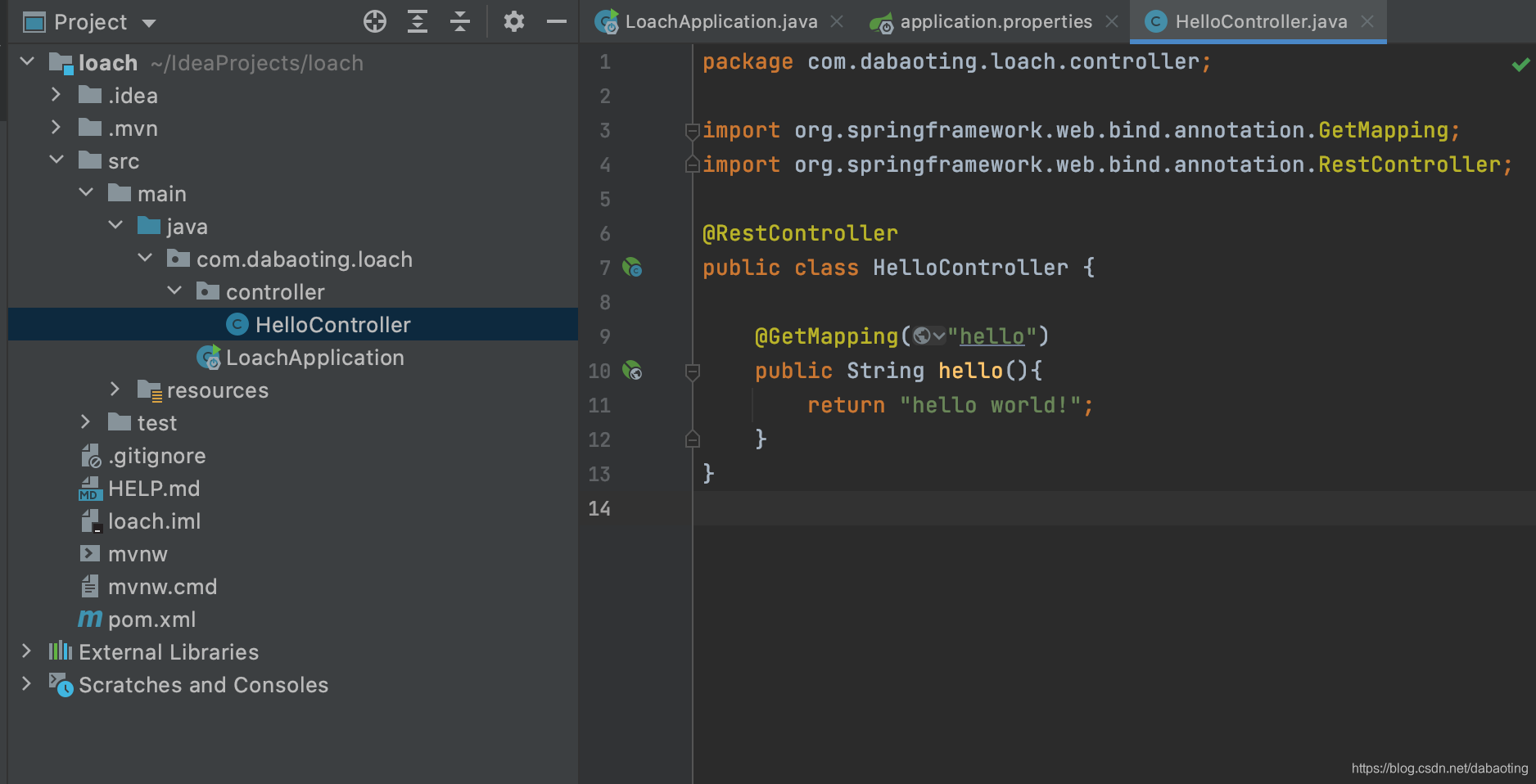Click the green inspection checkmark icon

1520,64
